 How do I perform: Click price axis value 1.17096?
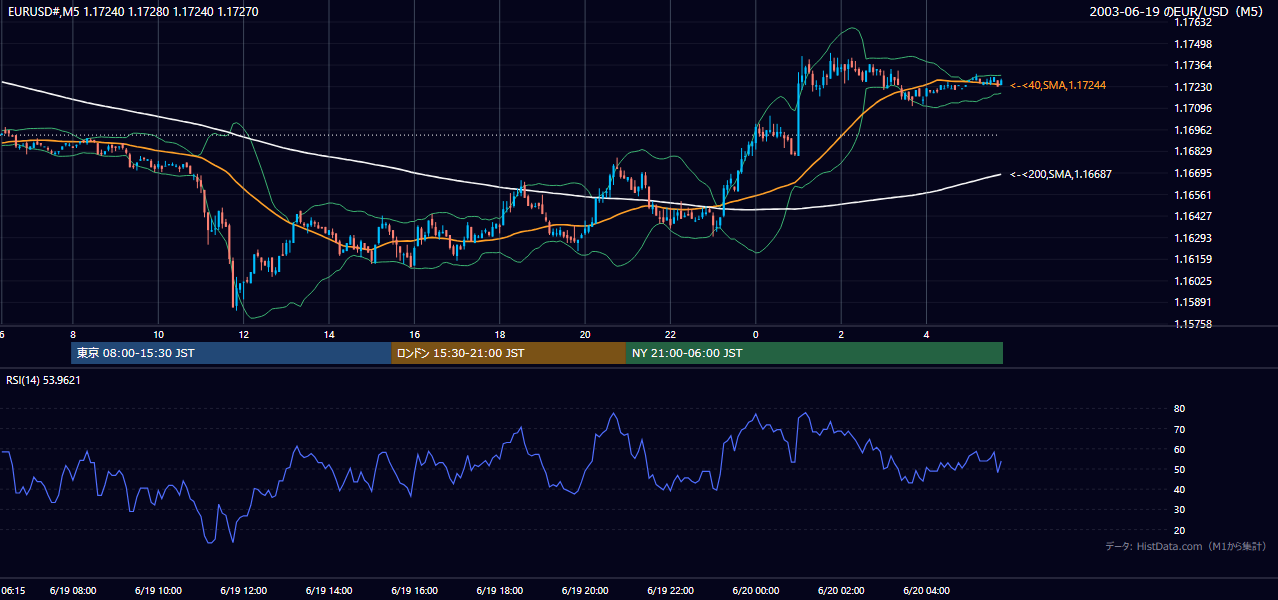point(1192,108)
